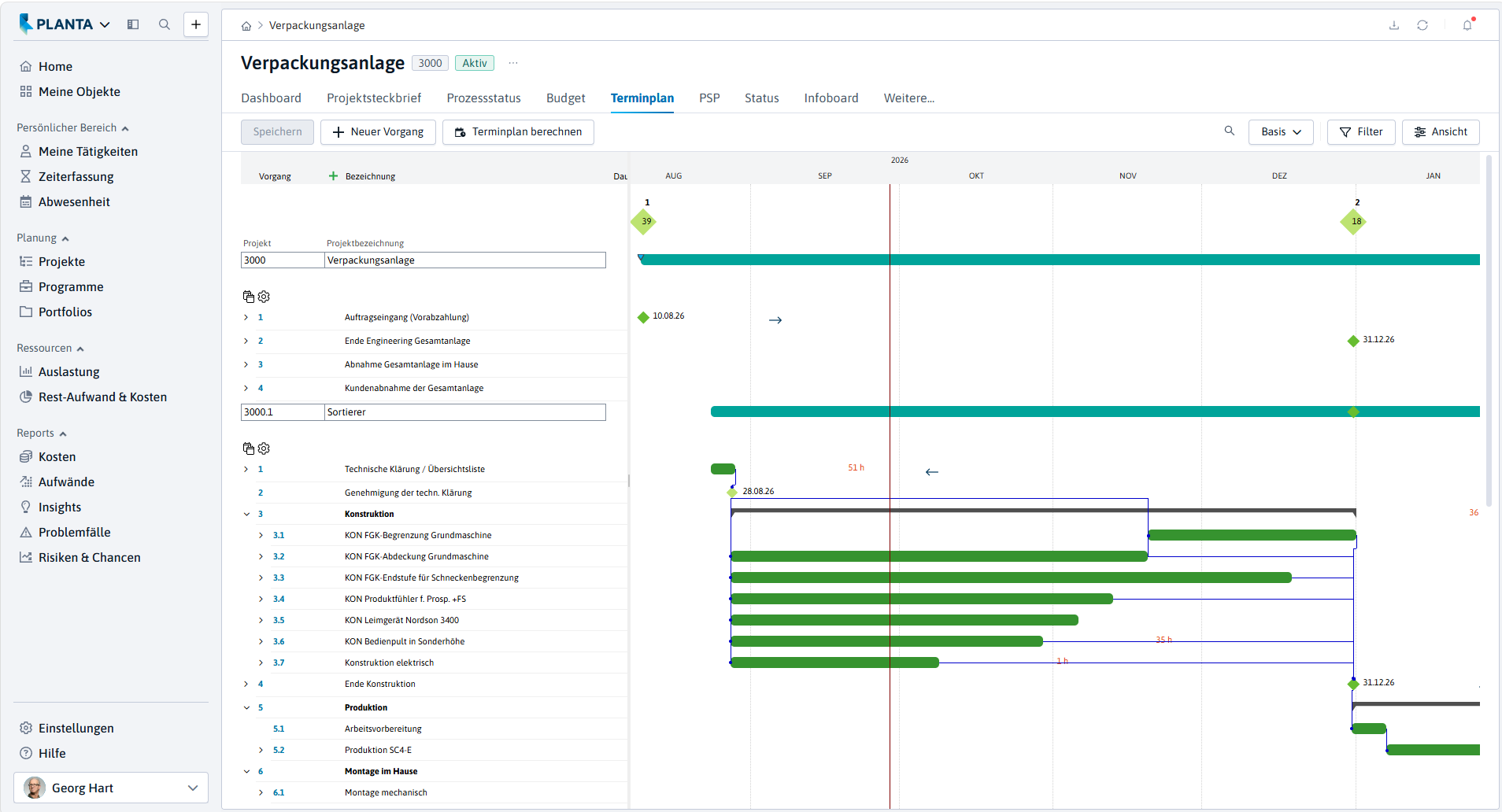Collapse the Konstruktion task group
This screenshot has height=812, width=1502.
click(x=246, y=514)
